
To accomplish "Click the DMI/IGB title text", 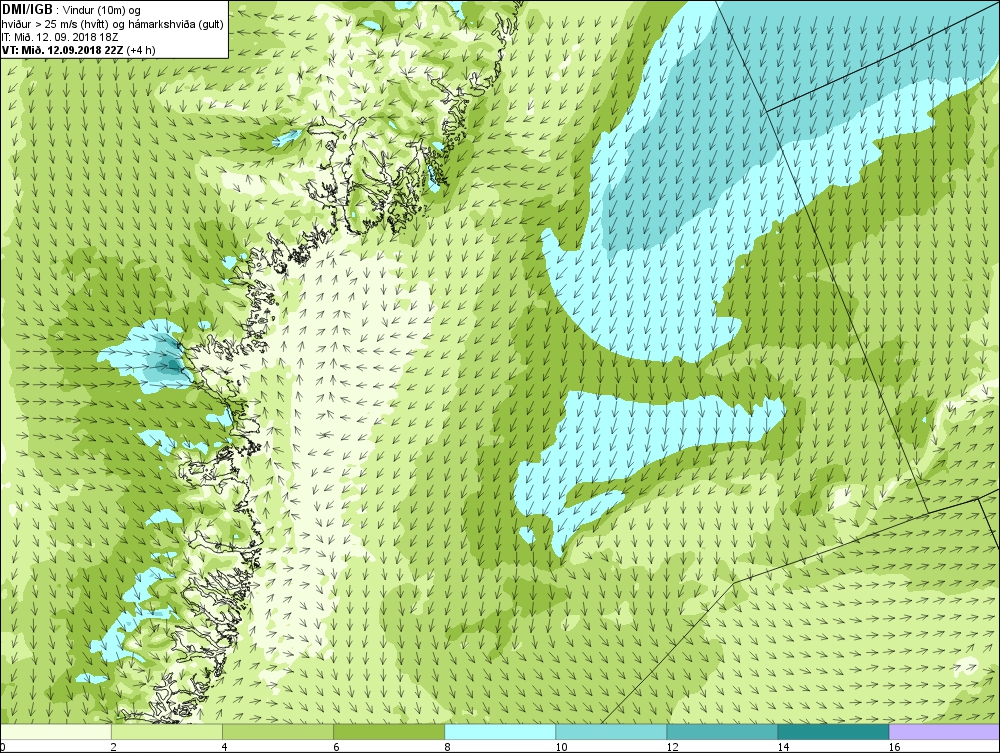I will 27,10.
